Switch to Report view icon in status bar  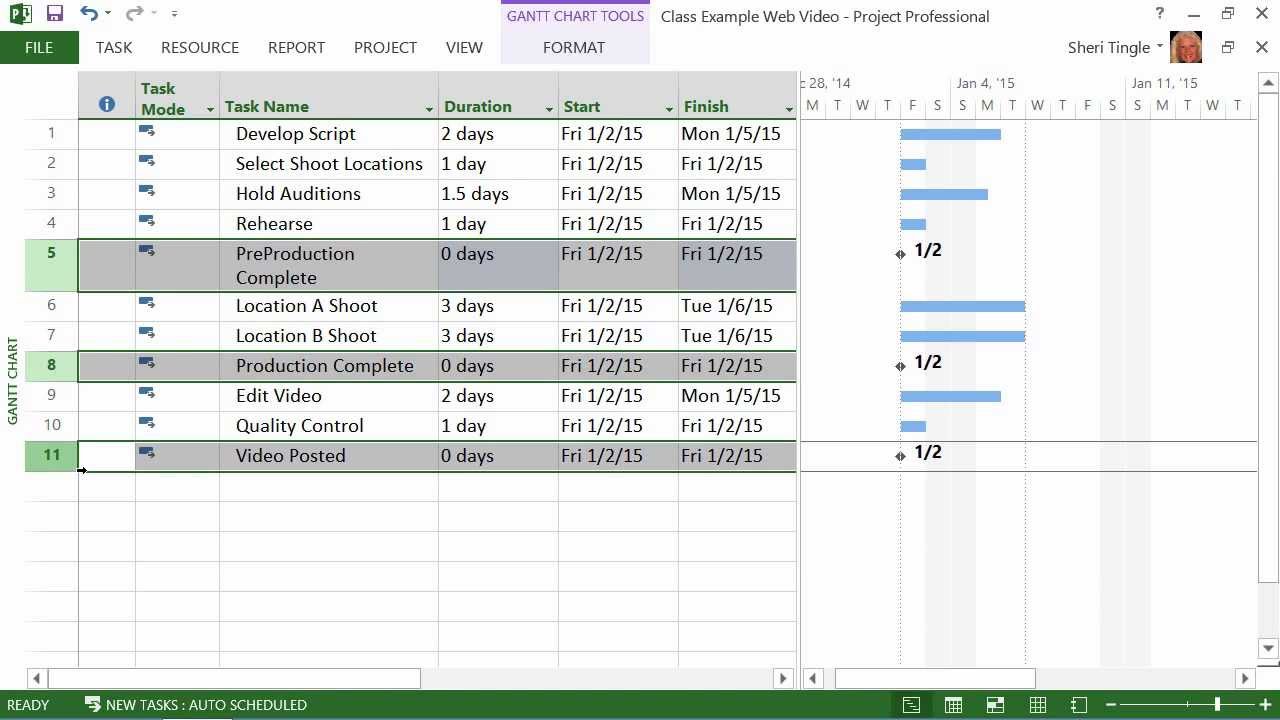tap(1079, 705)
